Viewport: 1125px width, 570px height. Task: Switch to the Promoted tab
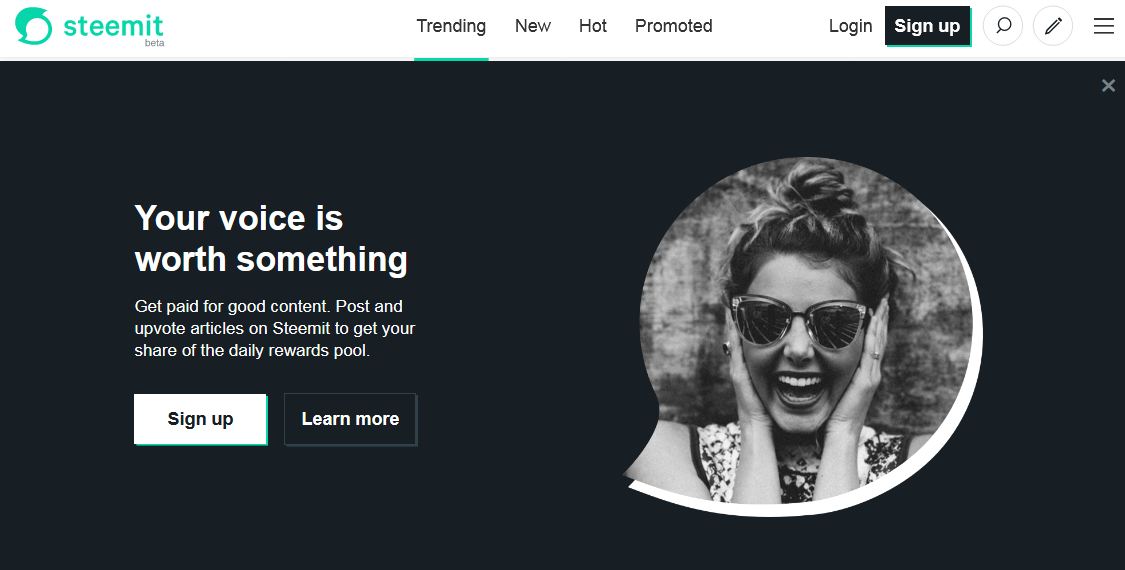click(674, 26)
